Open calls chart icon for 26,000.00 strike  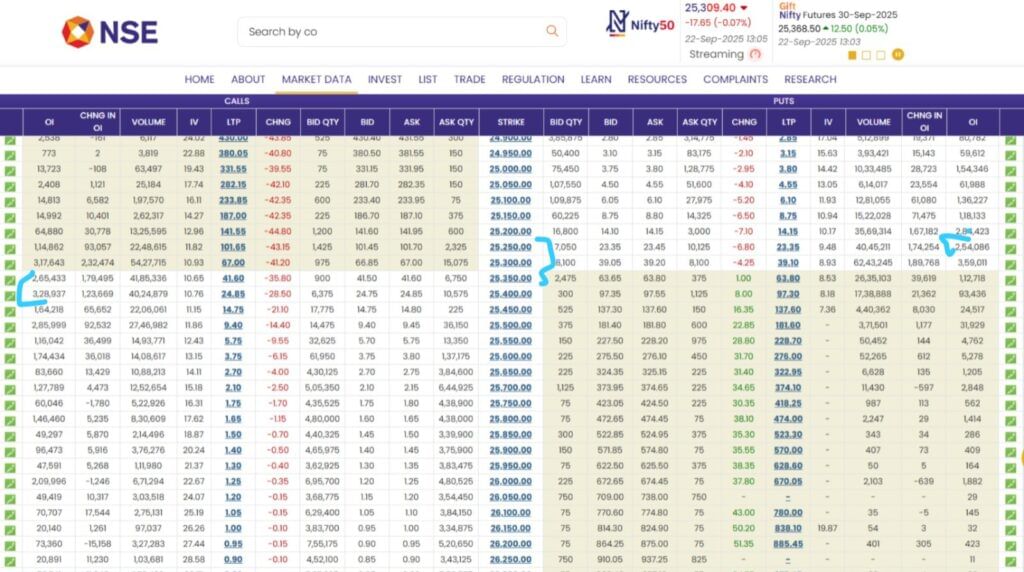(x=10, y=480)
